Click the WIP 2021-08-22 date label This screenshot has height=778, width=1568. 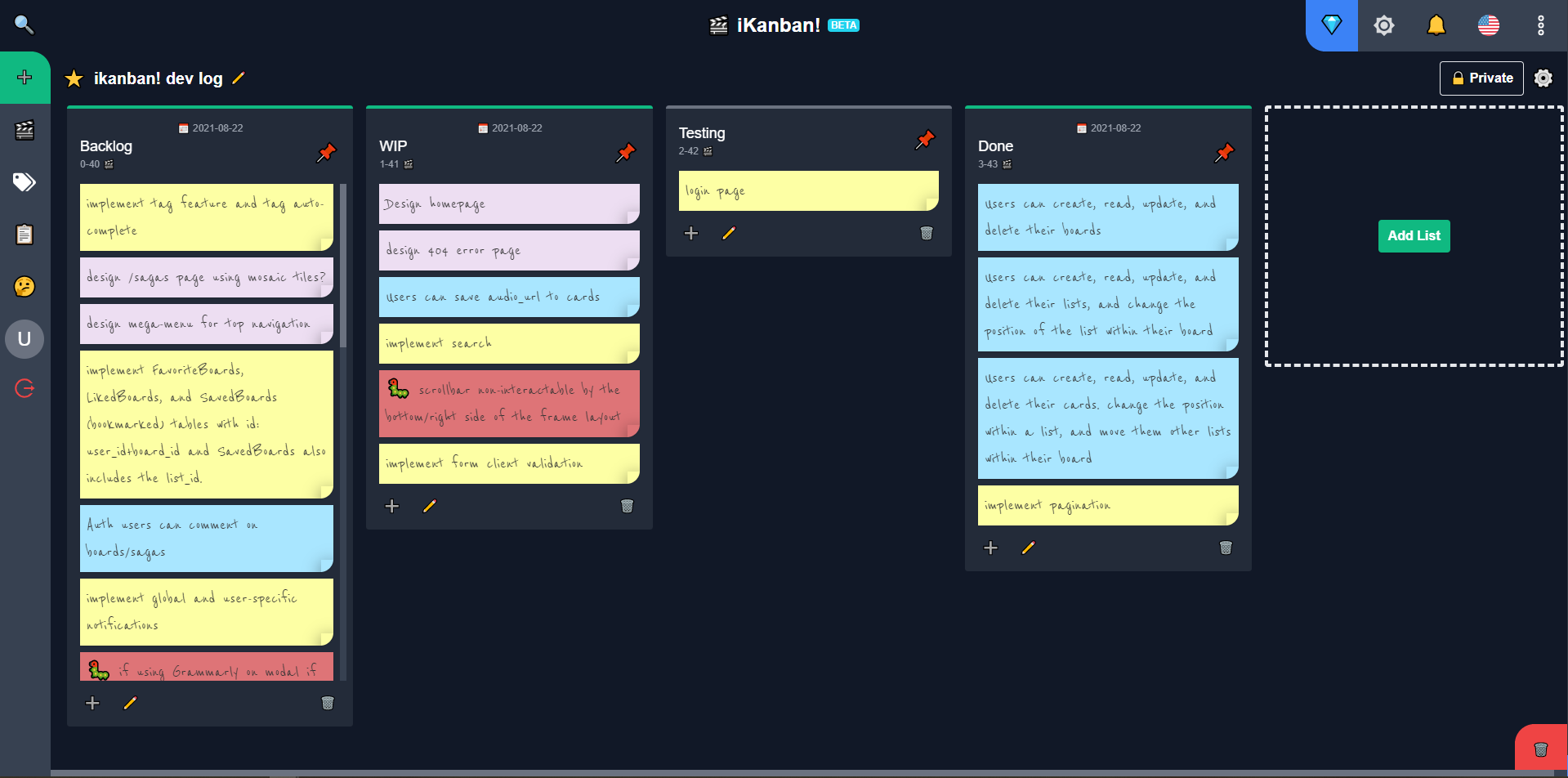tap(510, 128)
